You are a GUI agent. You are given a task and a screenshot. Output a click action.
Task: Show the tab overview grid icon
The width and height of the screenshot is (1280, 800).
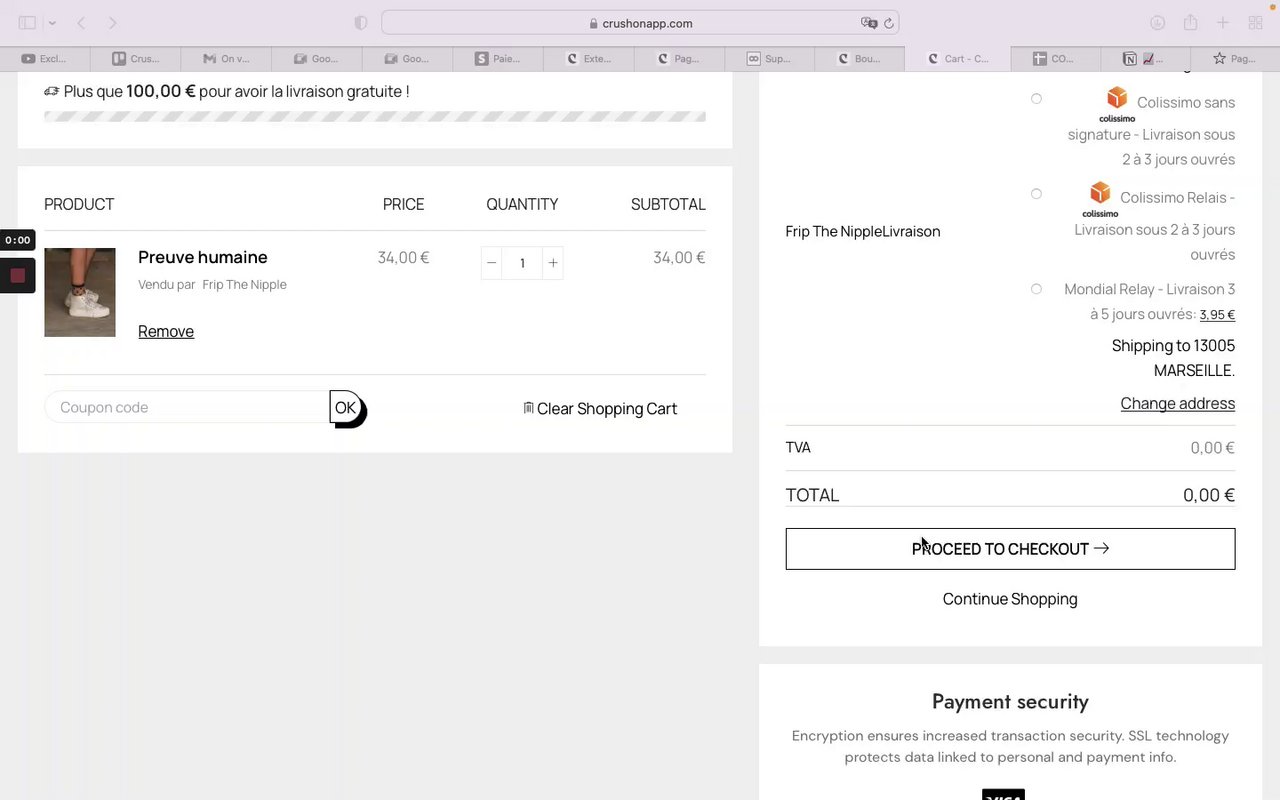1255,23
